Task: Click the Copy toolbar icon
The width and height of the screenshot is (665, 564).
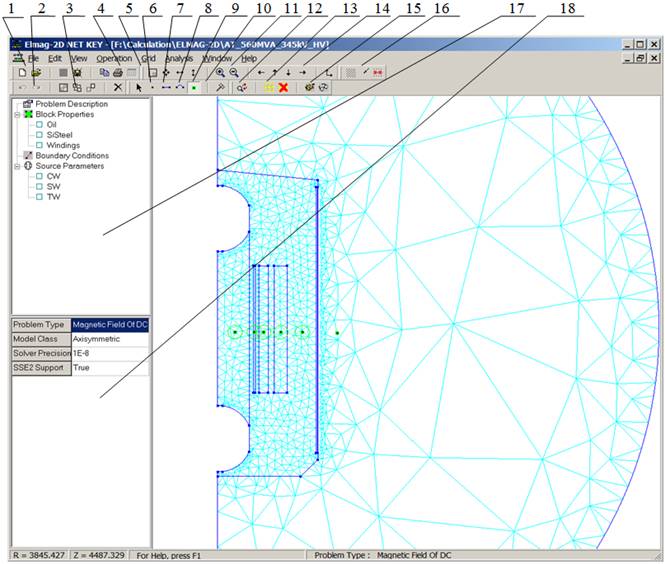Action: tap(104, 73)
